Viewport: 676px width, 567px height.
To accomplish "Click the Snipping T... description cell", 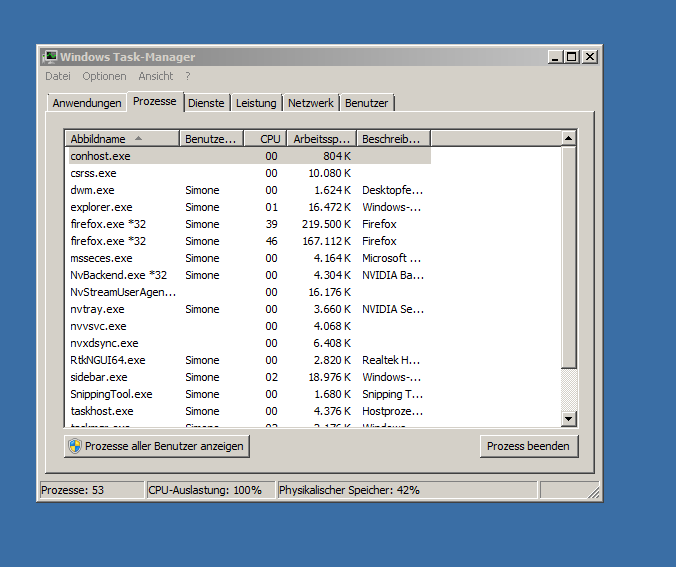I will pos(392,394).
